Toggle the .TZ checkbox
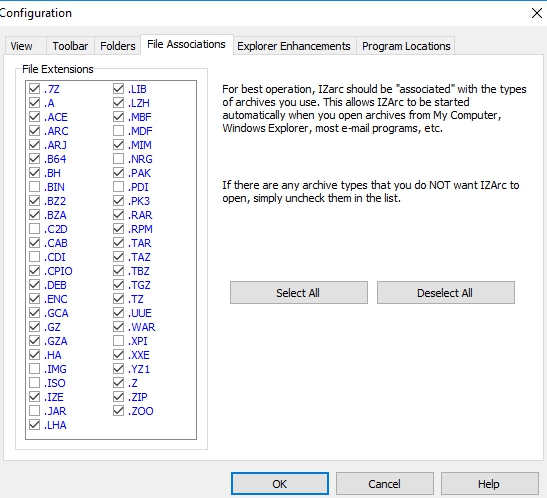 point(119,299)
